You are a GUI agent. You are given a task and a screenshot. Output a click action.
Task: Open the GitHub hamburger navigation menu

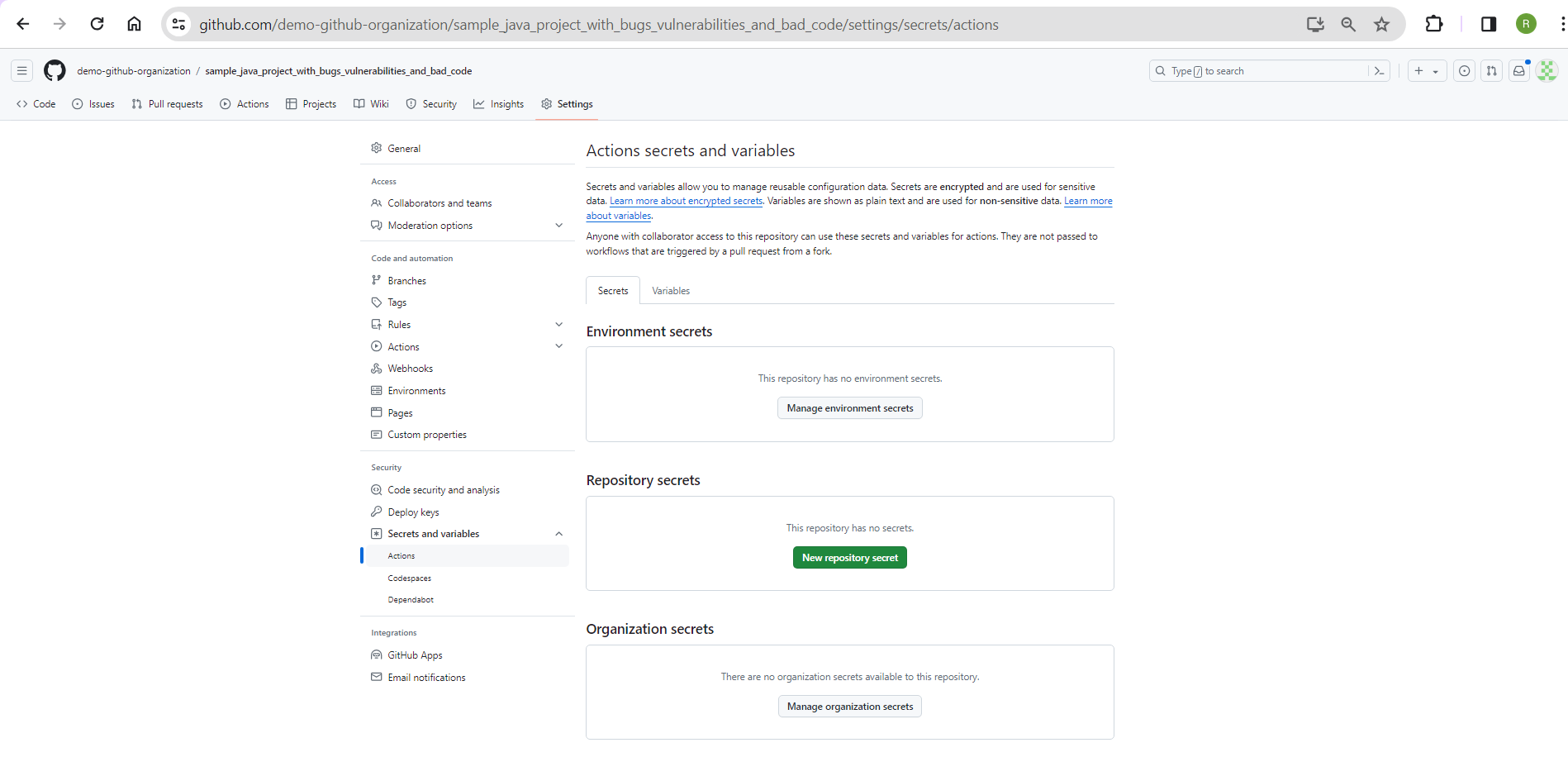(21, 70)
